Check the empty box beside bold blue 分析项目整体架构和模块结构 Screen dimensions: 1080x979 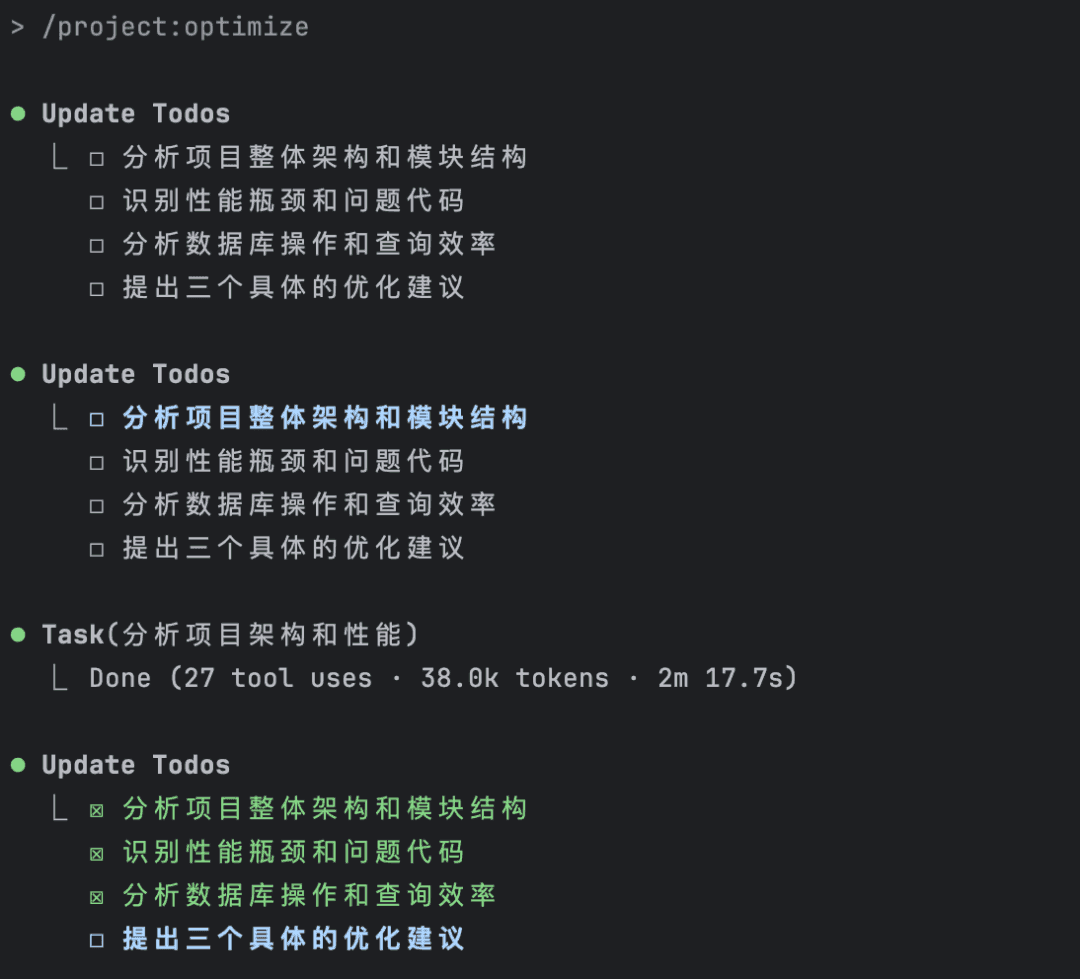tap(97, 419)
